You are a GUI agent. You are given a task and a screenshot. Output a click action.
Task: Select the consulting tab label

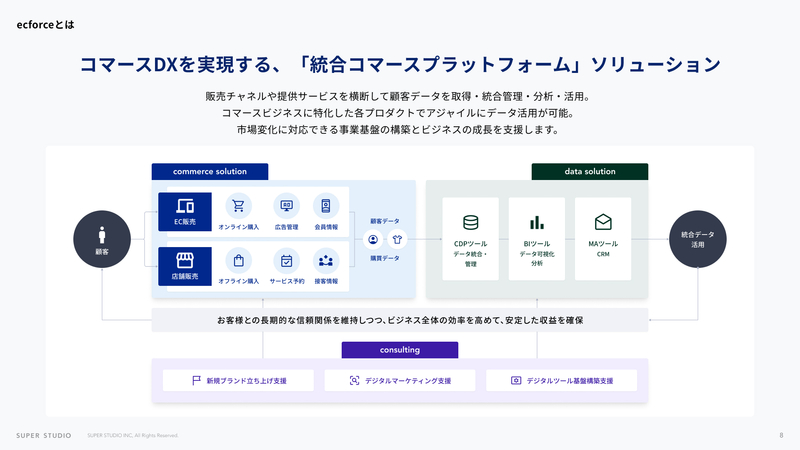(x=400, y=350)
